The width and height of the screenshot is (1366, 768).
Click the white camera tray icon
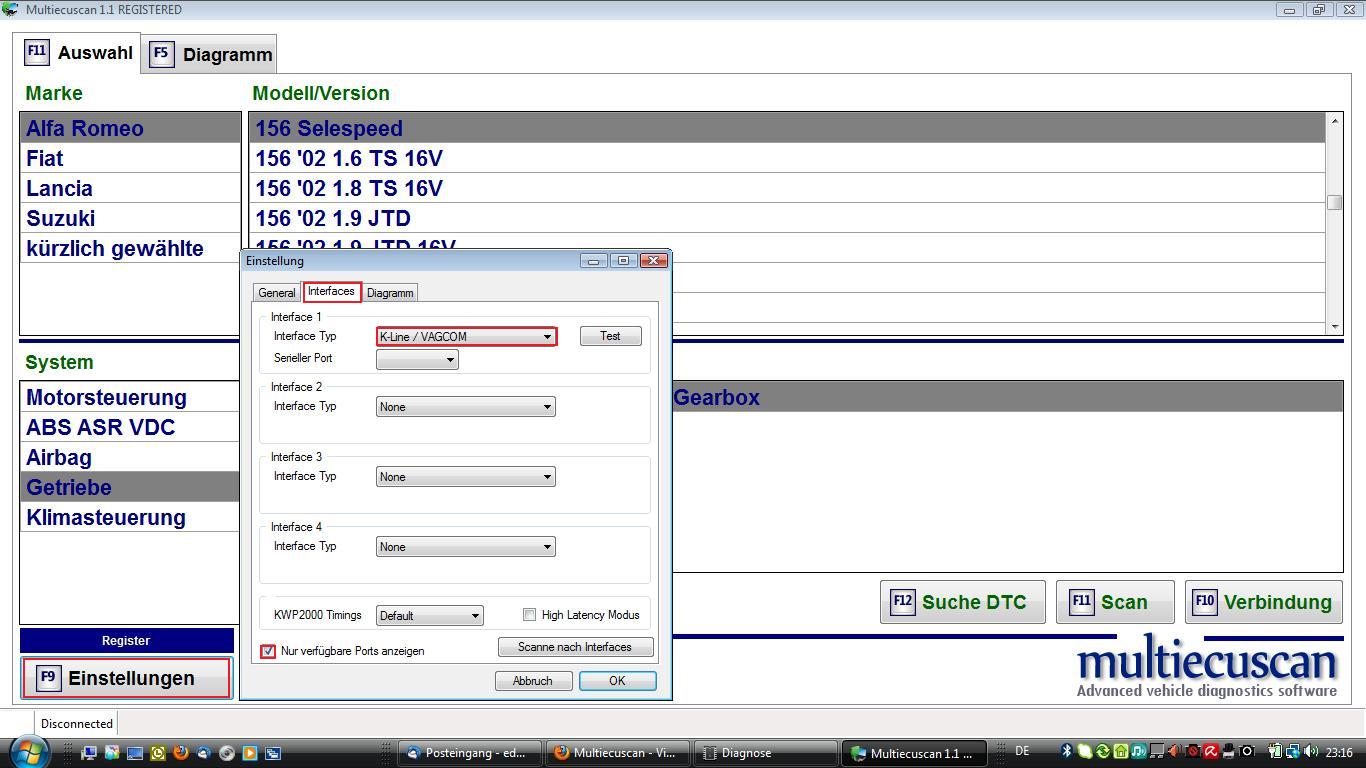1247,752
